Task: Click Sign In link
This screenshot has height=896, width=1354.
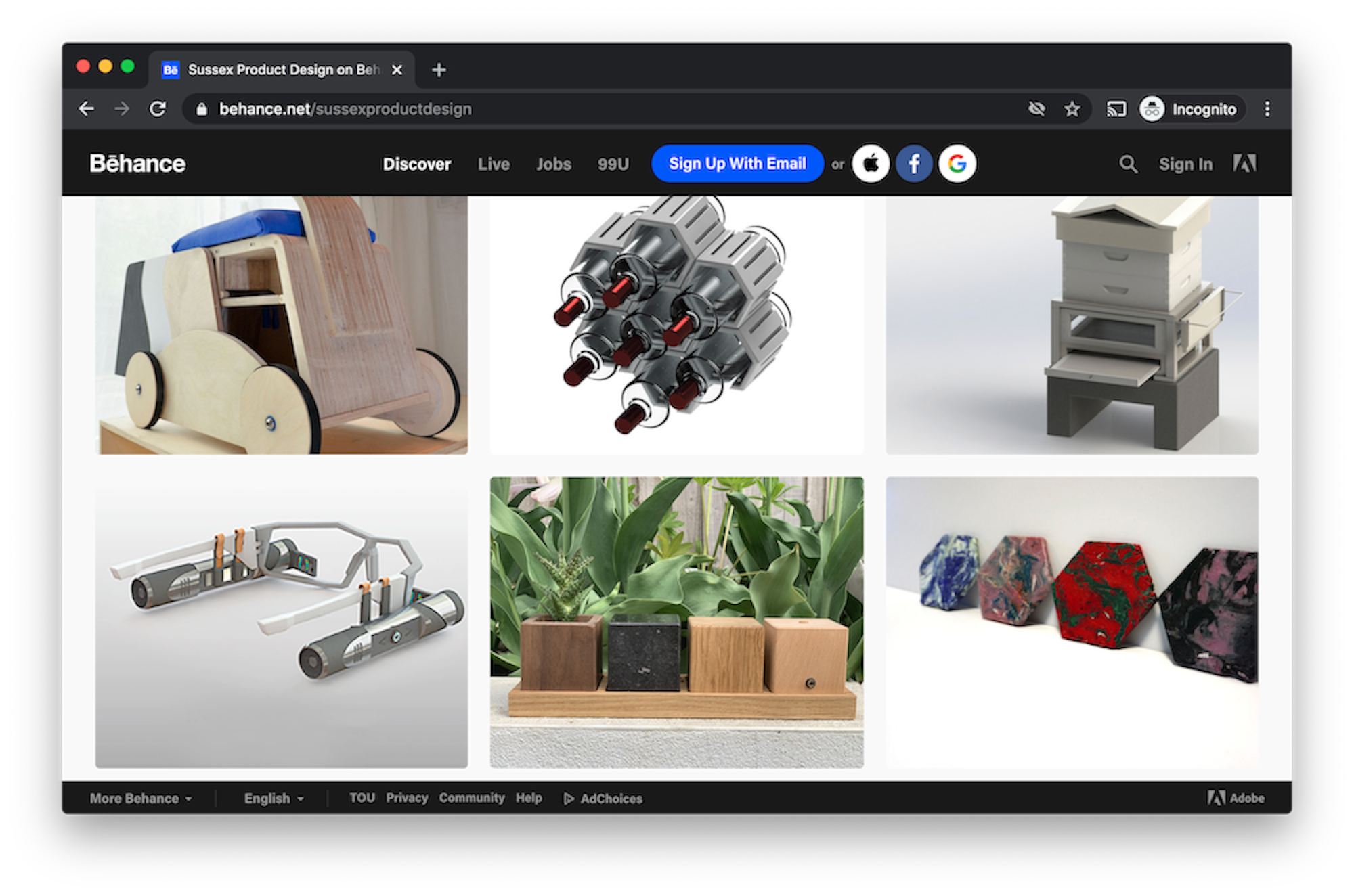Action: 1185,164
